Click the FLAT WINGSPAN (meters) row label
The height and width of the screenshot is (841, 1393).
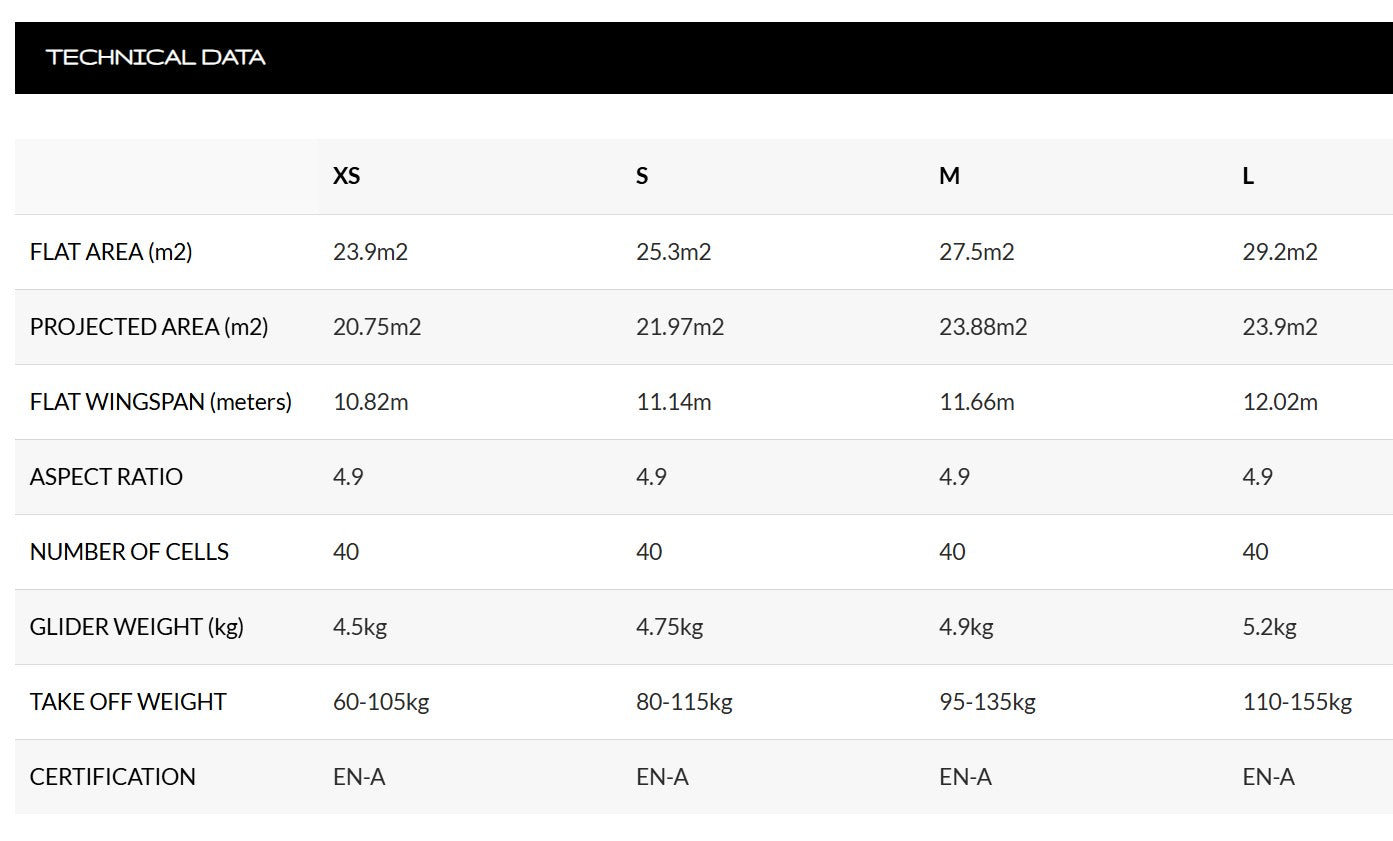point(161,402)
